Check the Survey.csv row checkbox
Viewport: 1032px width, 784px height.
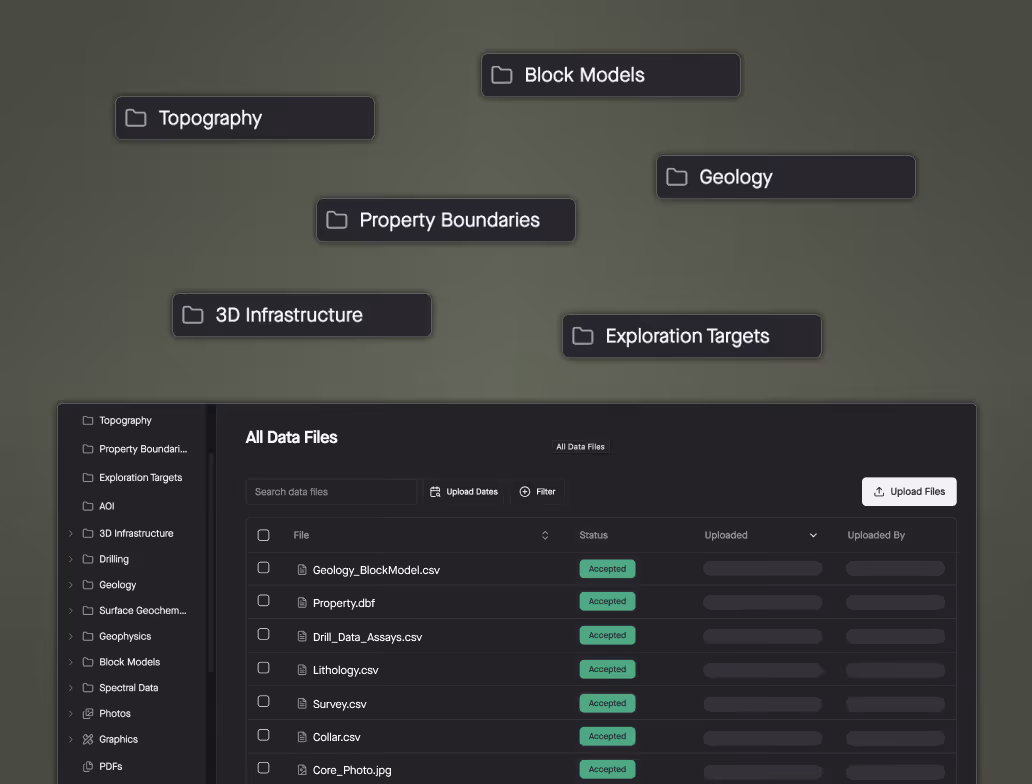tap(263, 701)
